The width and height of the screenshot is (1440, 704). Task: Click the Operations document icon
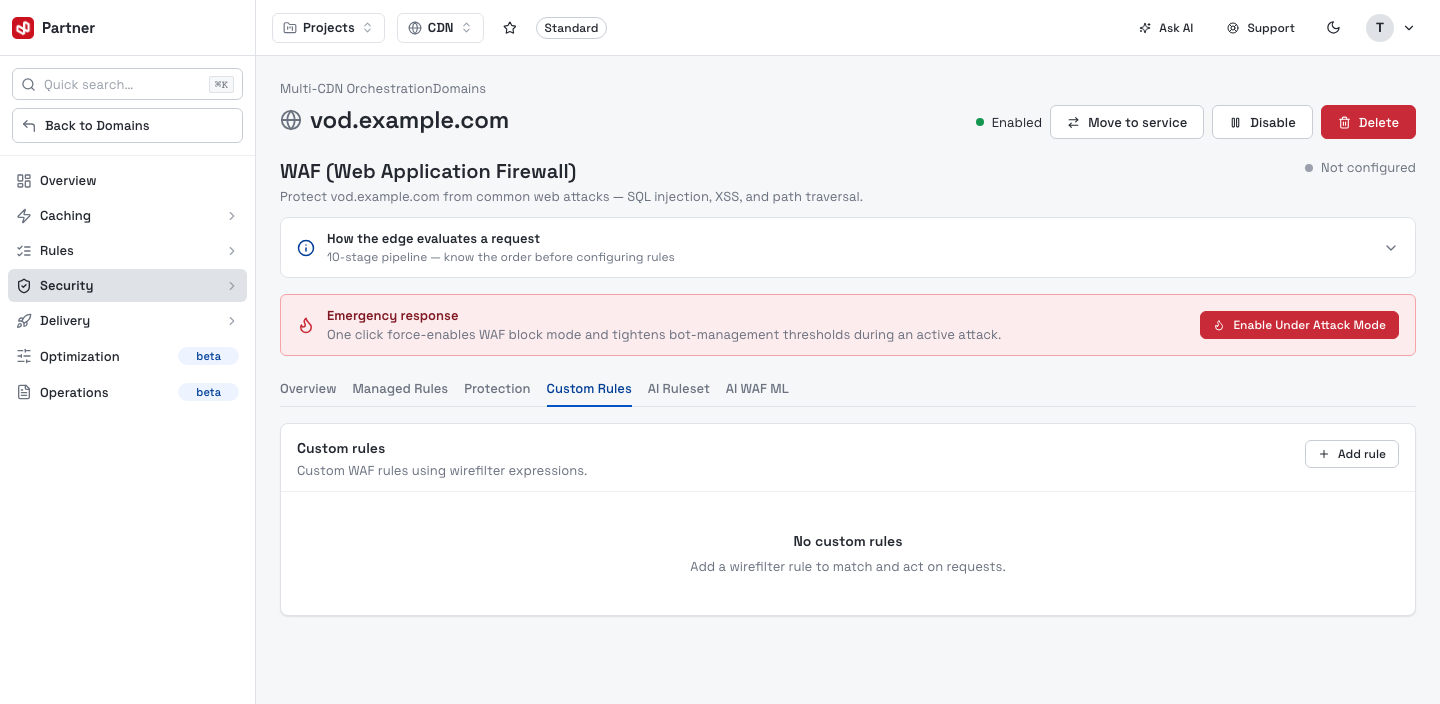pos(24,393)
